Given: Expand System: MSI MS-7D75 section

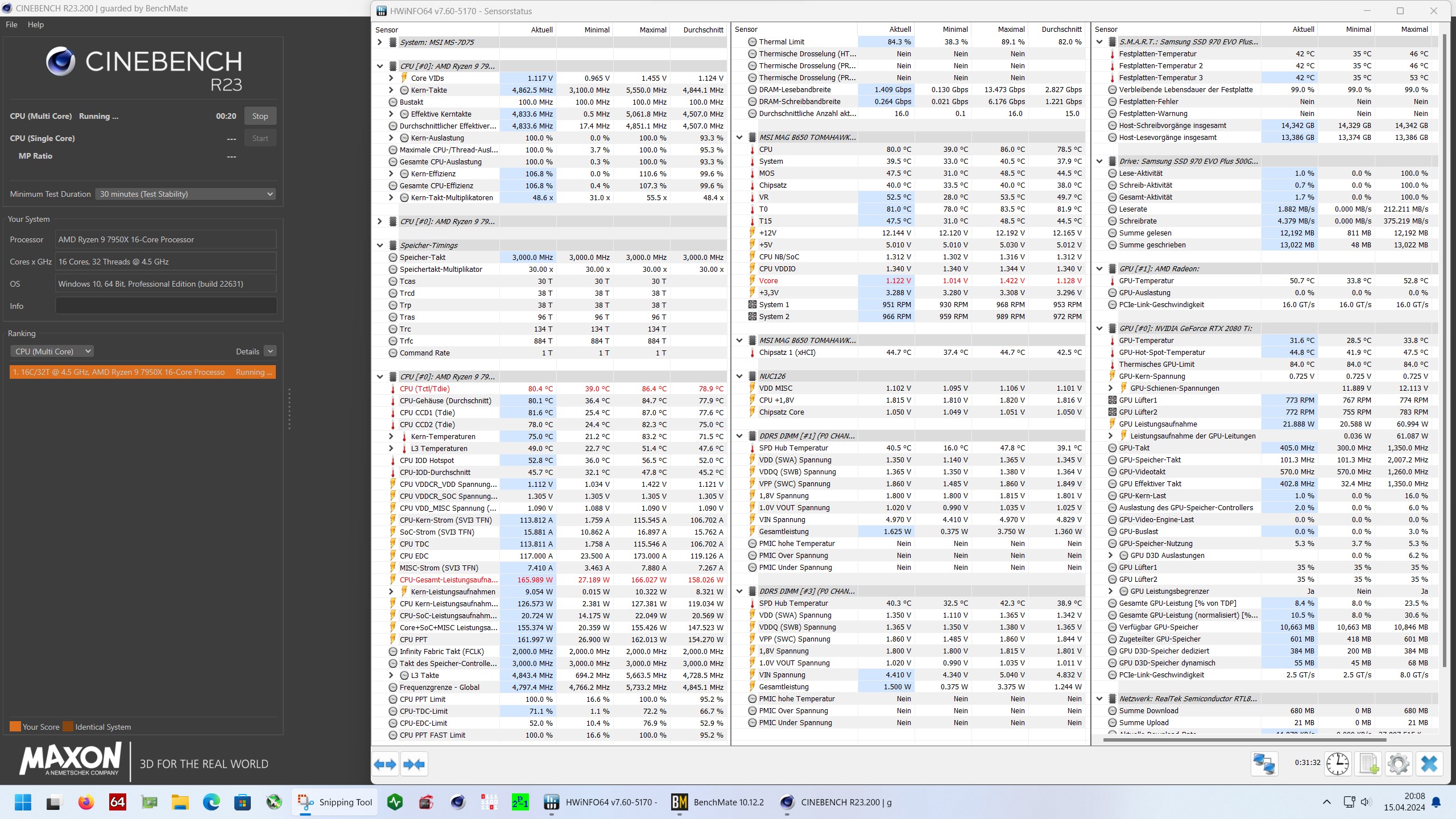Looking at the screenshot, I should click(380, 42).
